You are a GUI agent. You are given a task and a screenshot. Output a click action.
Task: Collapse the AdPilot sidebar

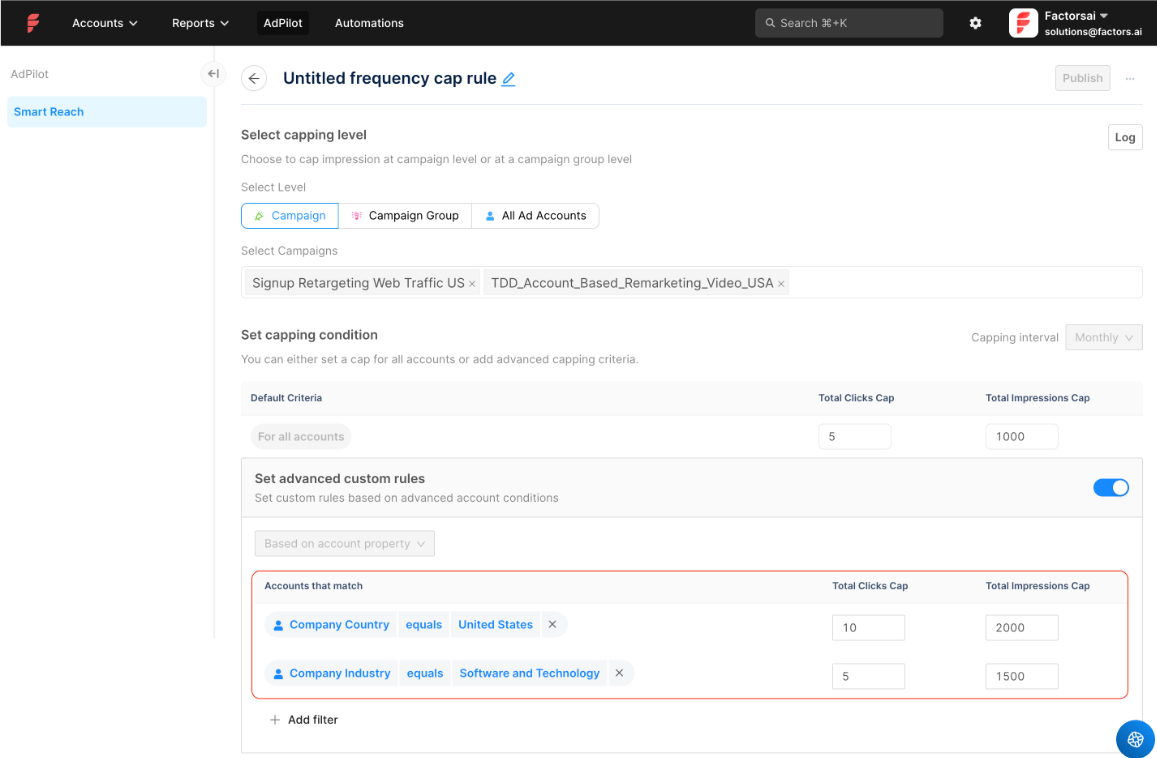coord(213,74)
